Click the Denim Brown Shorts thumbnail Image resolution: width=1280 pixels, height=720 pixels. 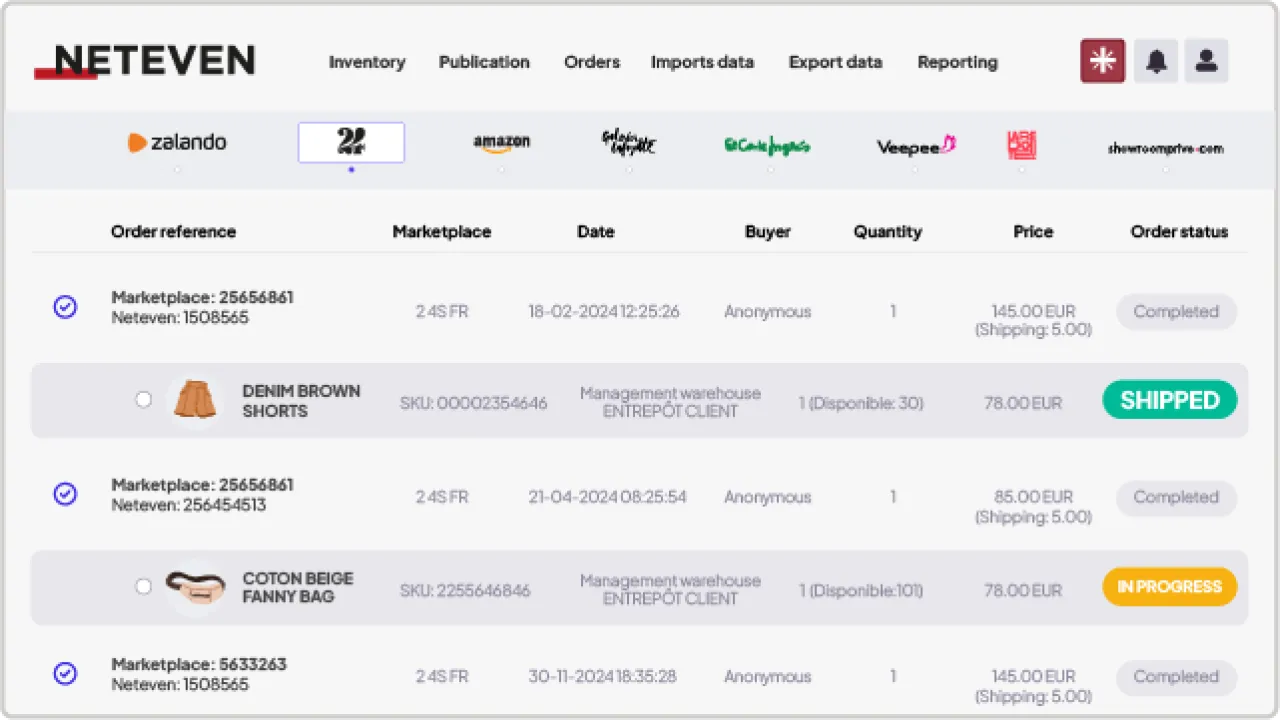pyautogui.click(x=195, y=400)
